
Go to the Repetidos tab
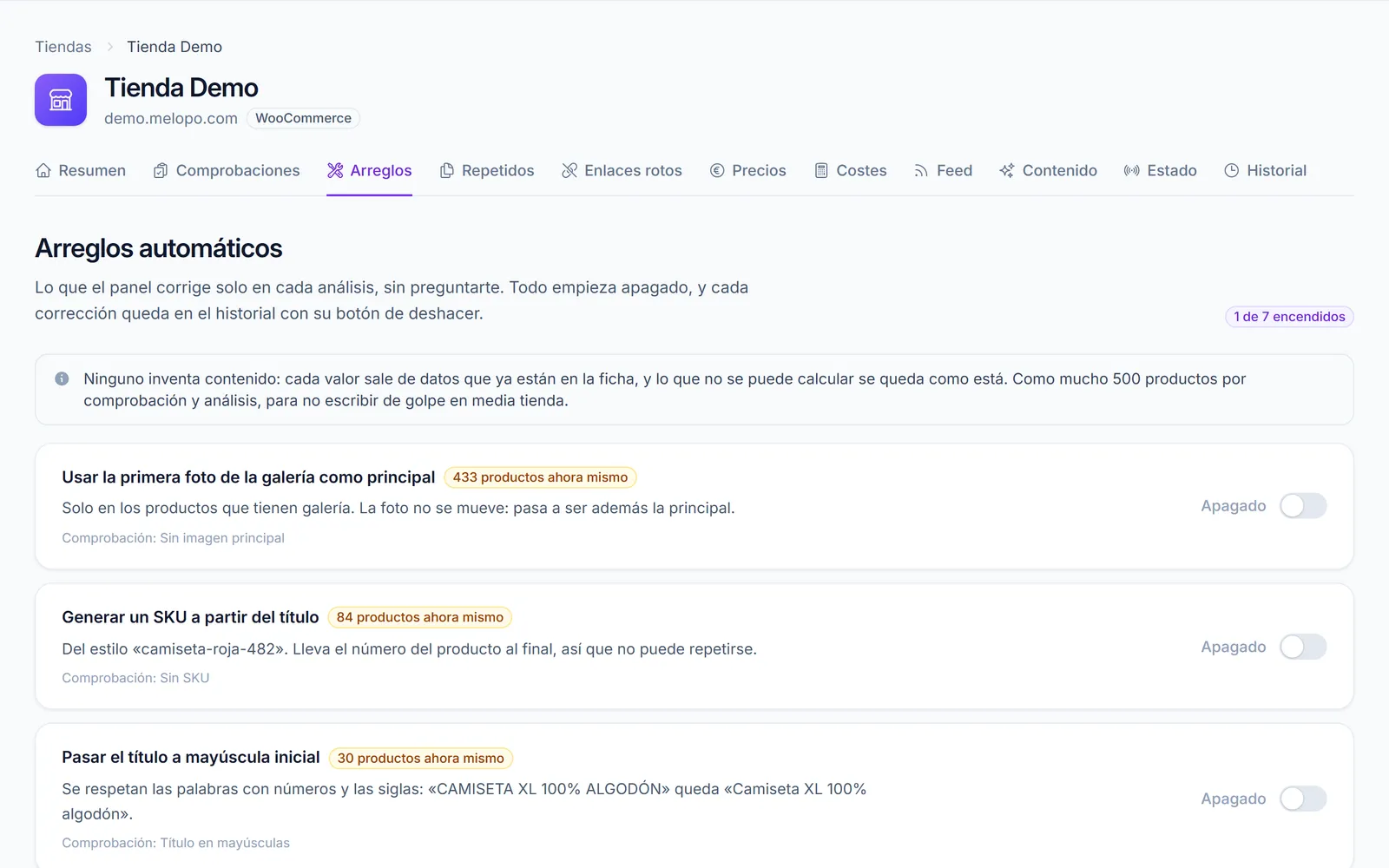487,170
